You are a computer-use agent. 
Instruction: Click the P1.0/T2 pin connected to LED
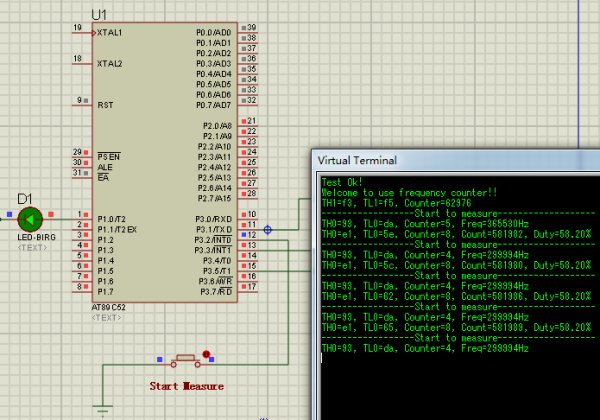point(82,217)
